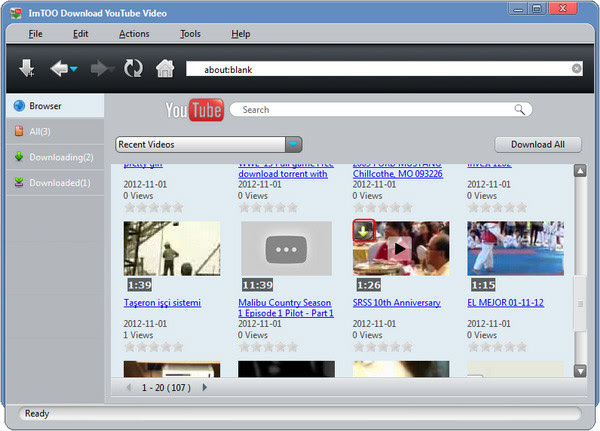Open the EL MEJOR 01-11-12 thumbnail
Image resolution: width=600 pixels, height=431 pixels.
[x=515, y=248]
